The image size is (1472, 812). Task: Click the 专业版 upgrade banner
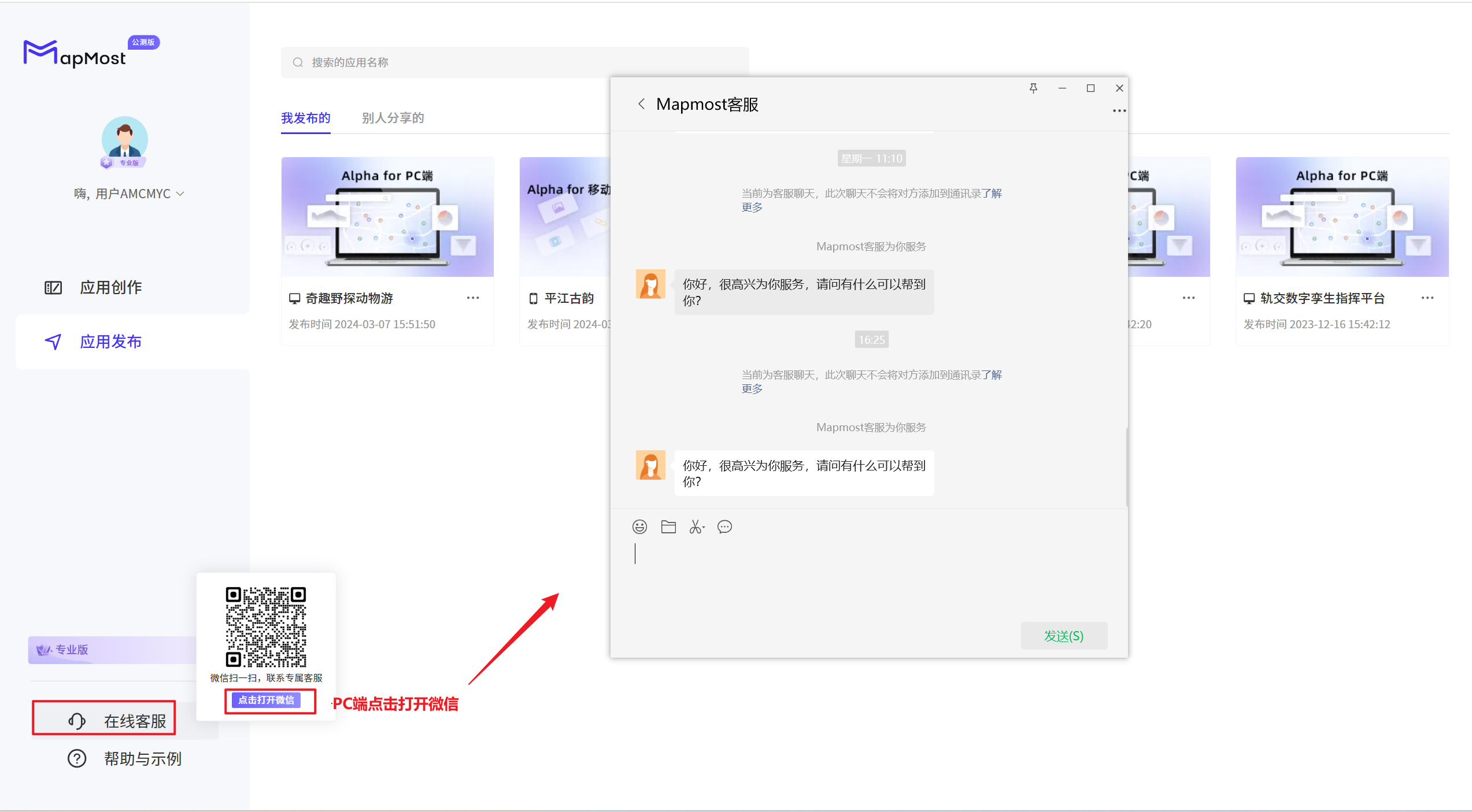point(112,650)
